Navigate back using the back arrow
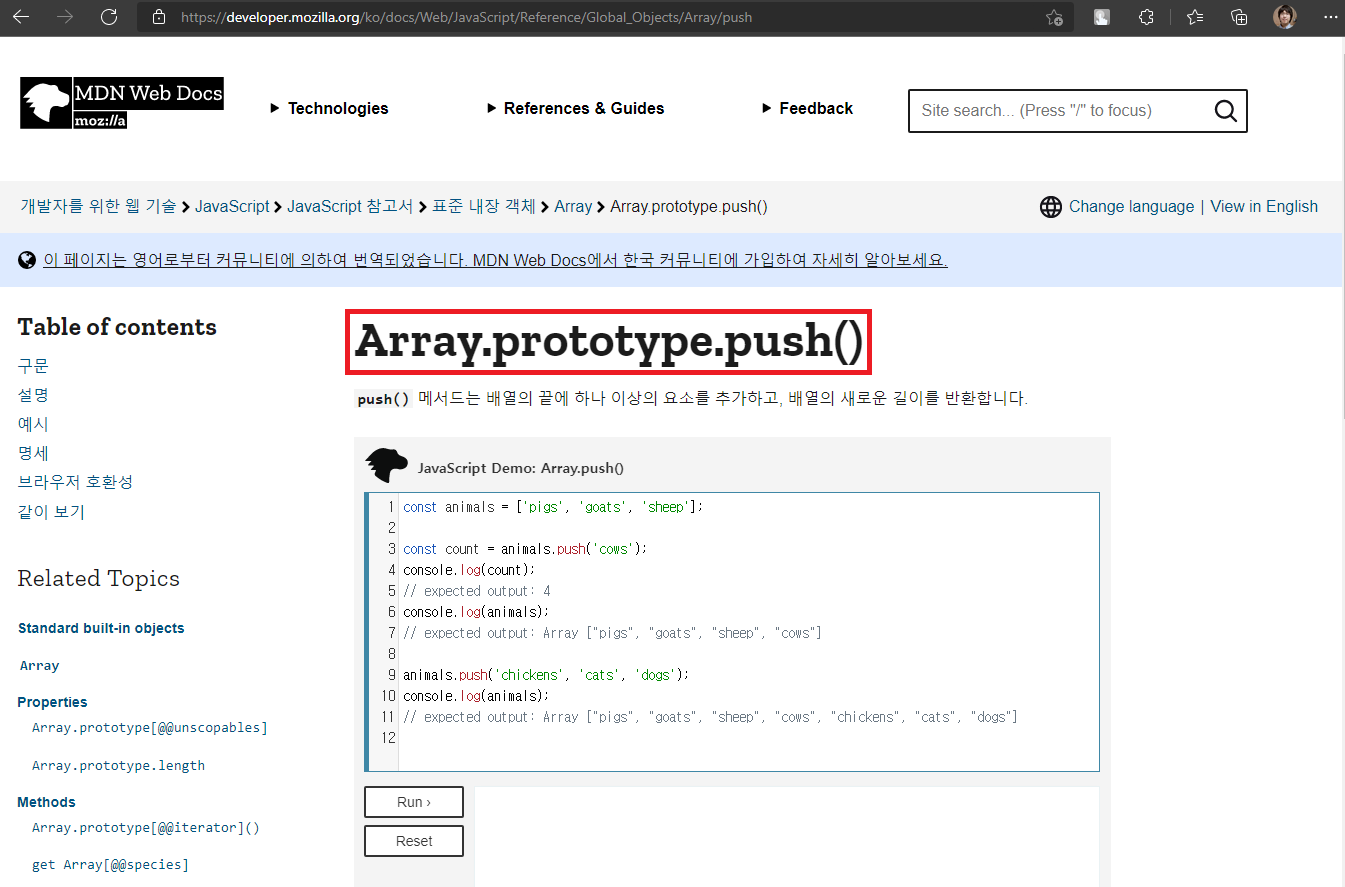The height and width of the screenshot is (887, 1345). click(22, 17)
